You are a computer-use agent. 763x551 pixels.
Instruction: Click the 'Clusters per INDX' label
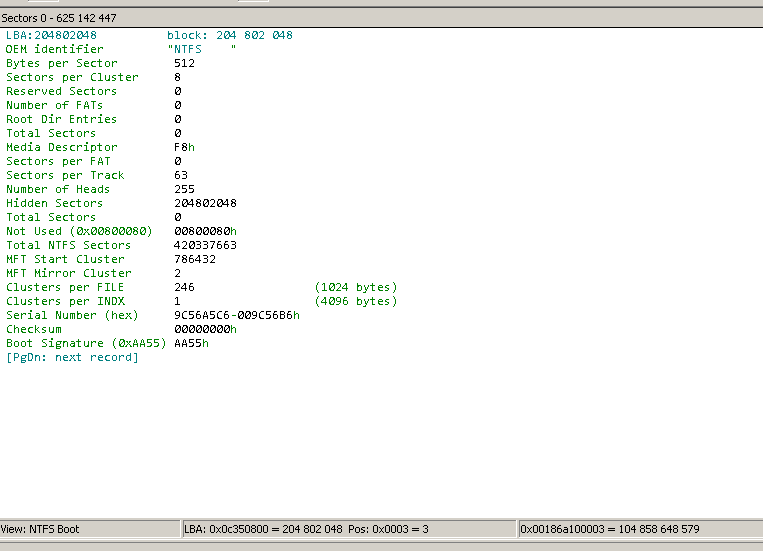[x=65, y=301]
